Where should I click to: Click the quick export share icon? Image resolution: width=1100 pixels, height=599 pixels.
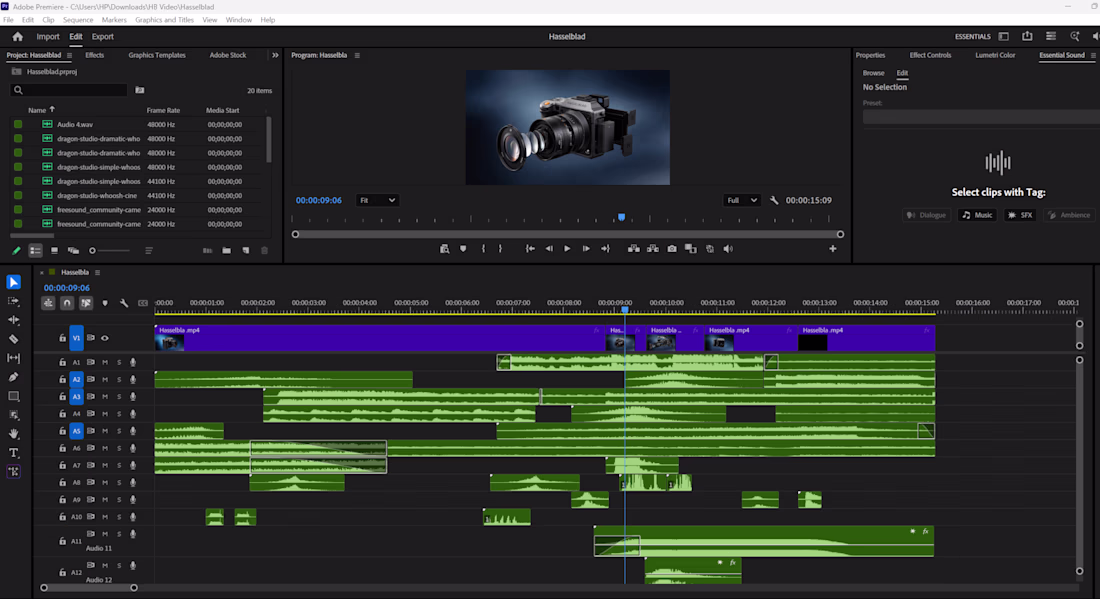[1027, 36]
